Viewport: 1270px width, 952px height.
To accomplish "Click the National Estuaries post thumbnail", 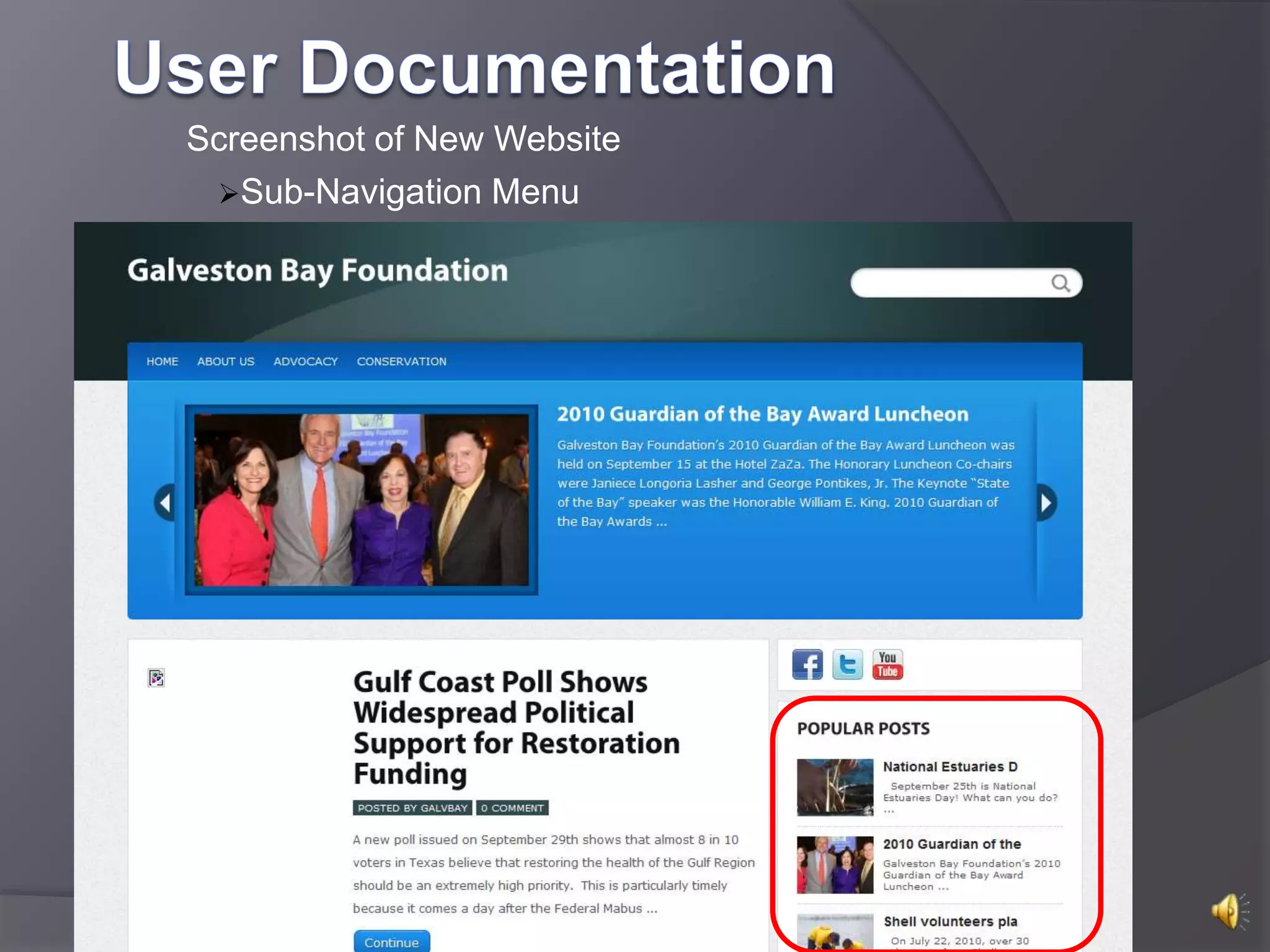I will (x=835, y=787).
